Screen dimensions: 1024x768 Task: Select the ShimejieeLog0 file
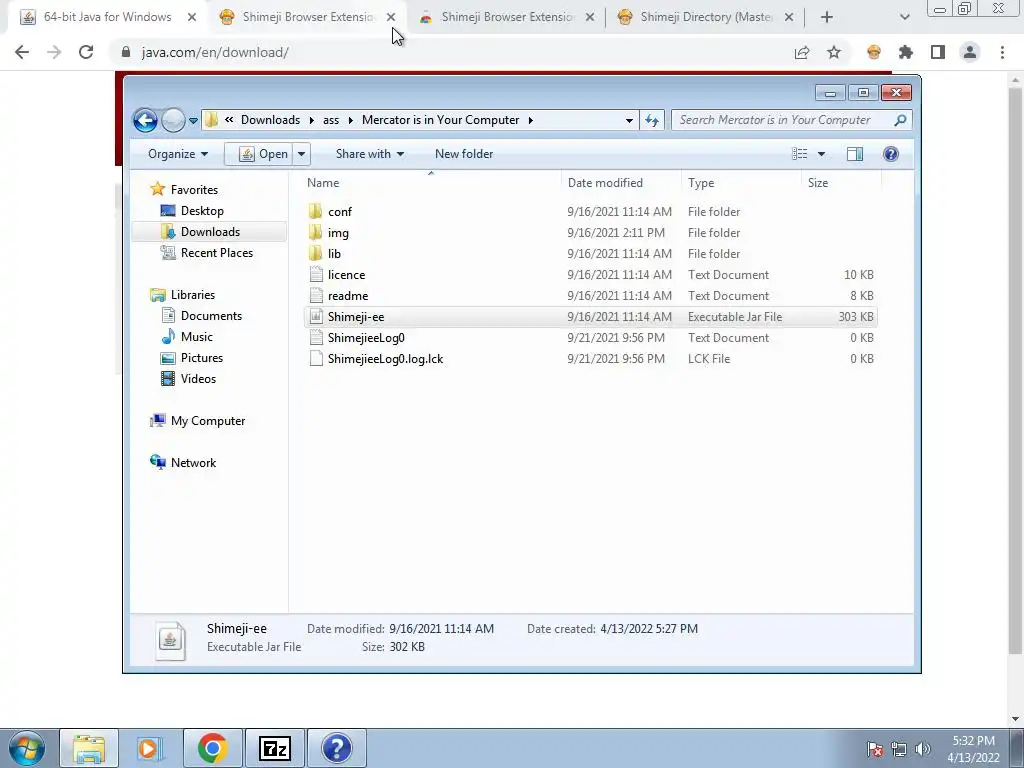[x=366, y=338]
